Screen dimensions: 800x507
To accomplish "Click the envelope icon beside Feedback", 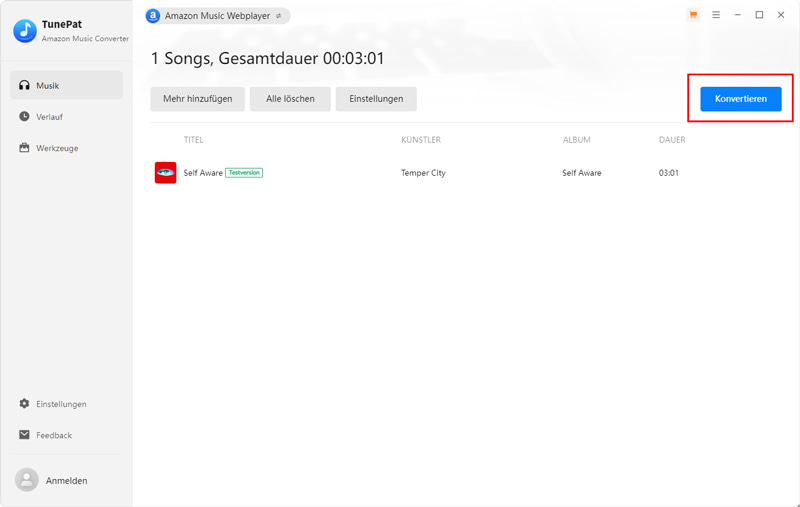I will 24,435.
